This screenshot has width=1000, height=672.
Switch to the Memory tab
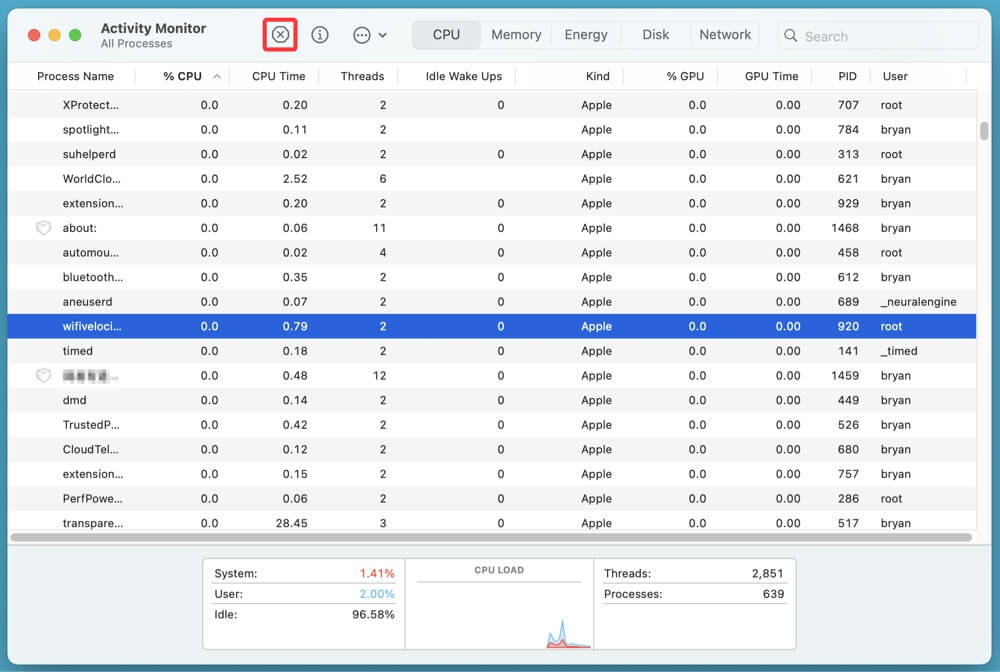516,35
